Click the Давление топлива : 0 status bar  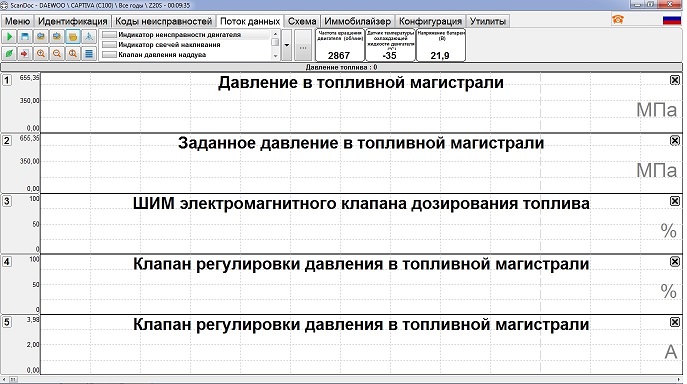(341, 67)
